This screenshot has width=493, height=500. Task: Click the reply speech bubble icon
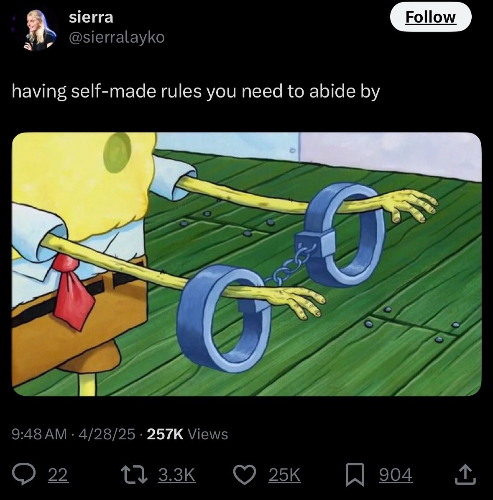coord(24,475)
